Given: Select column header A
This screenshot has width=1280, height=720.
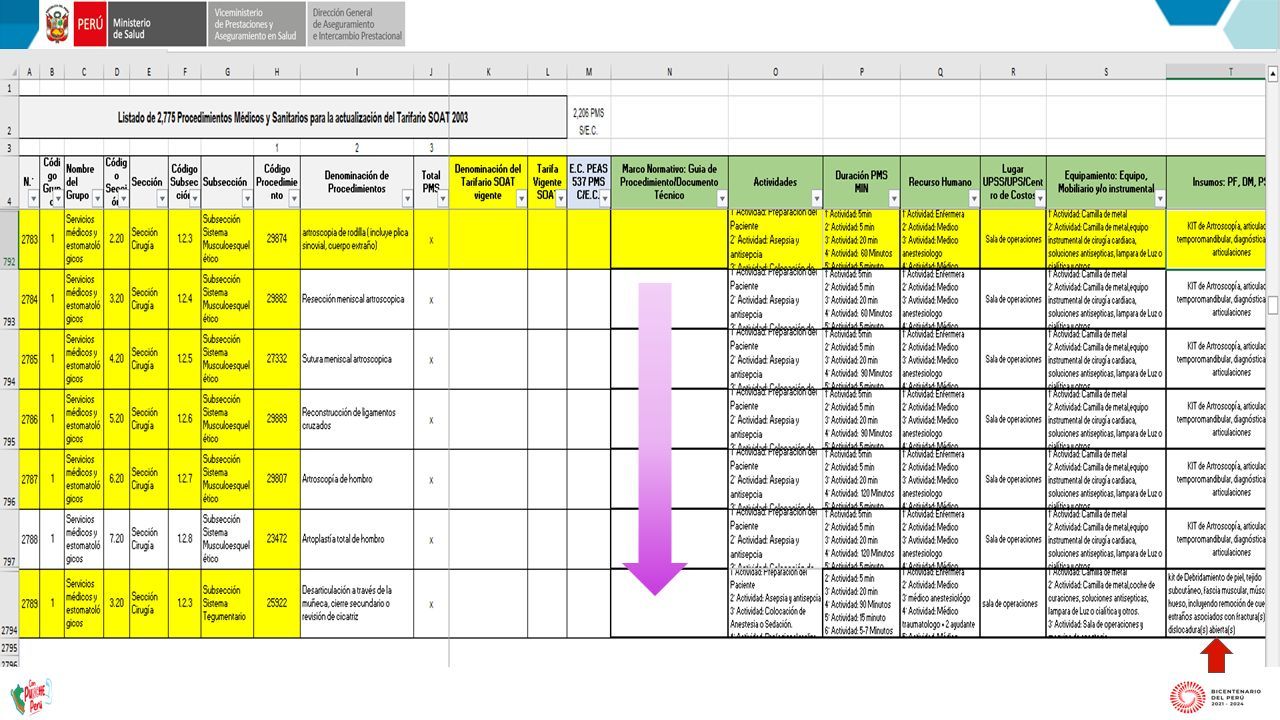Looking at the screenshot, I should click(29, 72).
